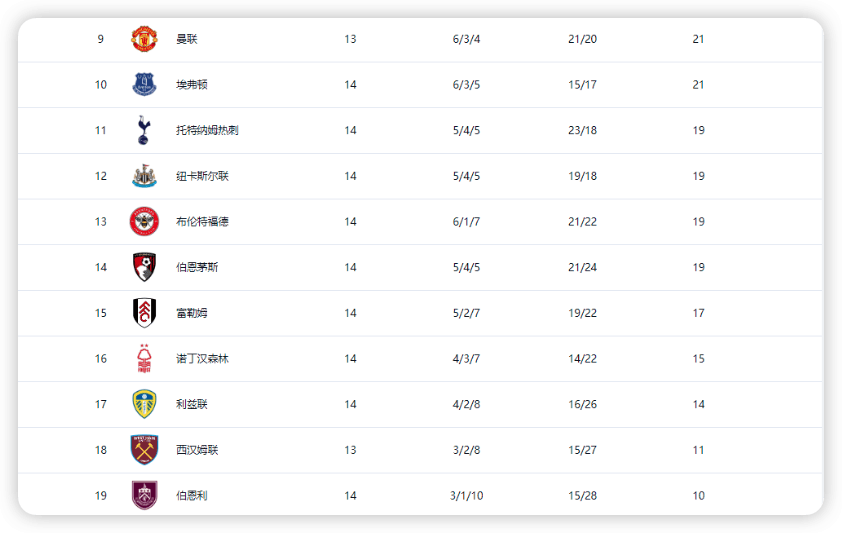842x533 pixels.
Task: Click goals 15/28 in 伯恩利 row
Action: point(582,495)
